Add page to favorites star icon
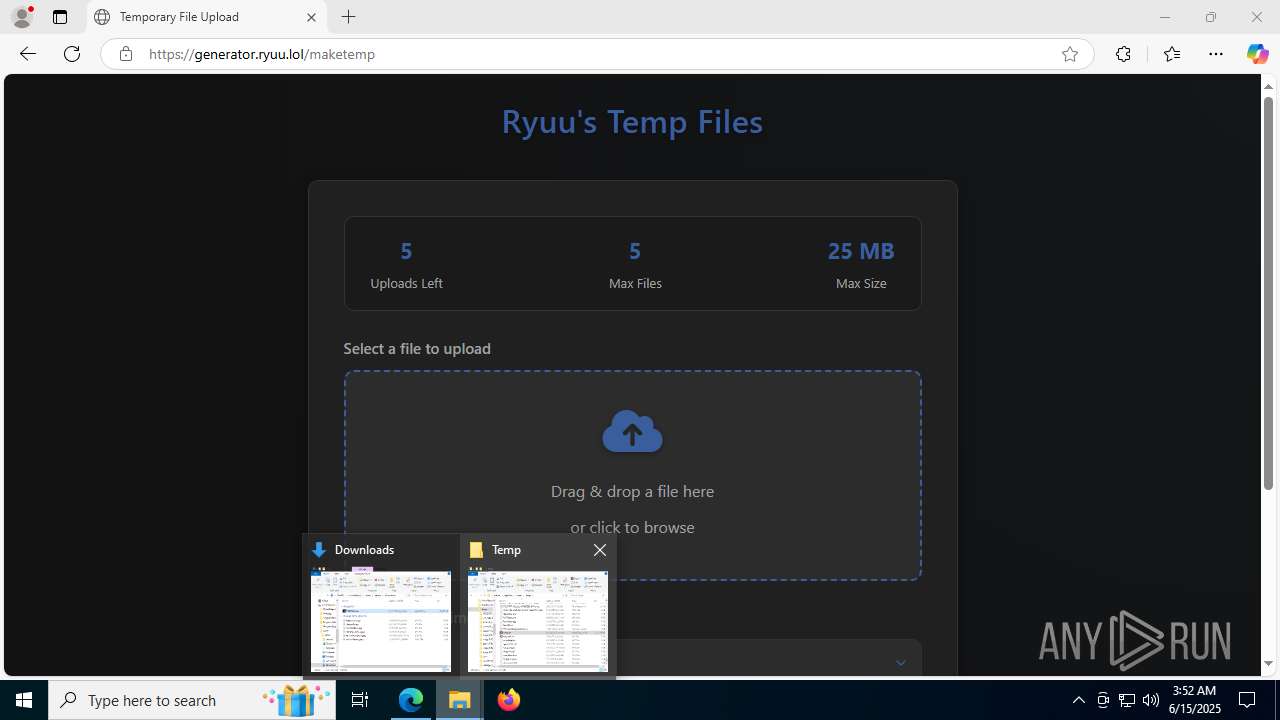Image resolution: width=1280 pixels, height=720 pixels. click(x=1070, y=54)
